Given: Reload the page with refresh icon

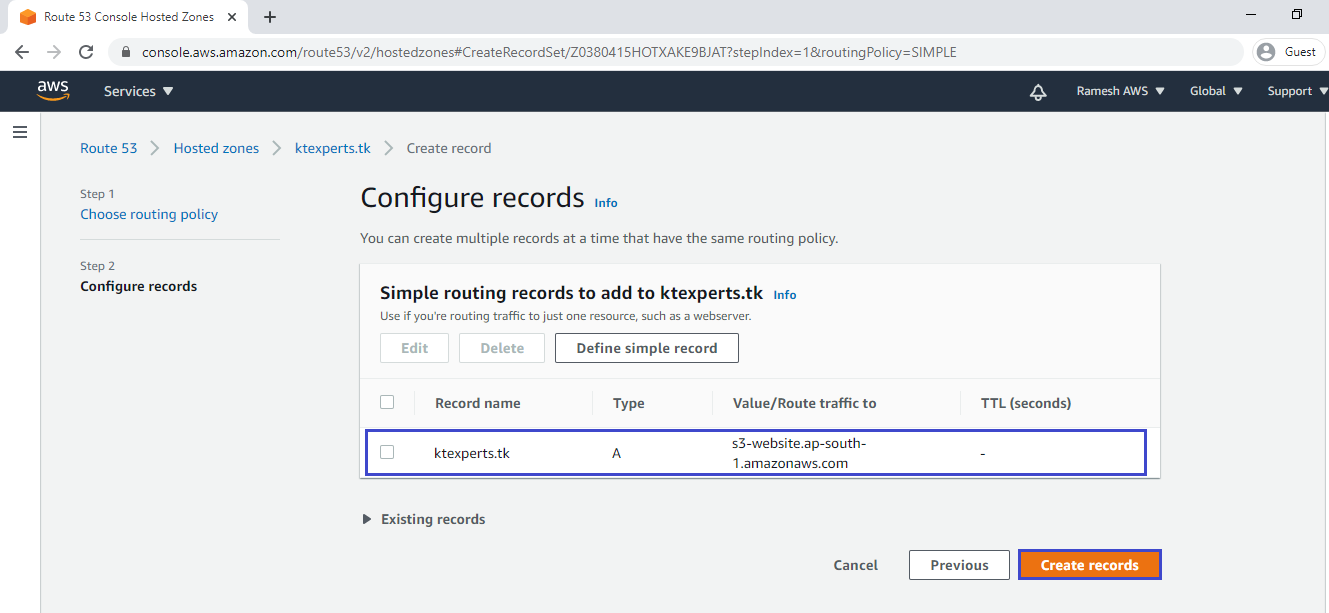Looking at the screenshot, I should pos(86,52).
